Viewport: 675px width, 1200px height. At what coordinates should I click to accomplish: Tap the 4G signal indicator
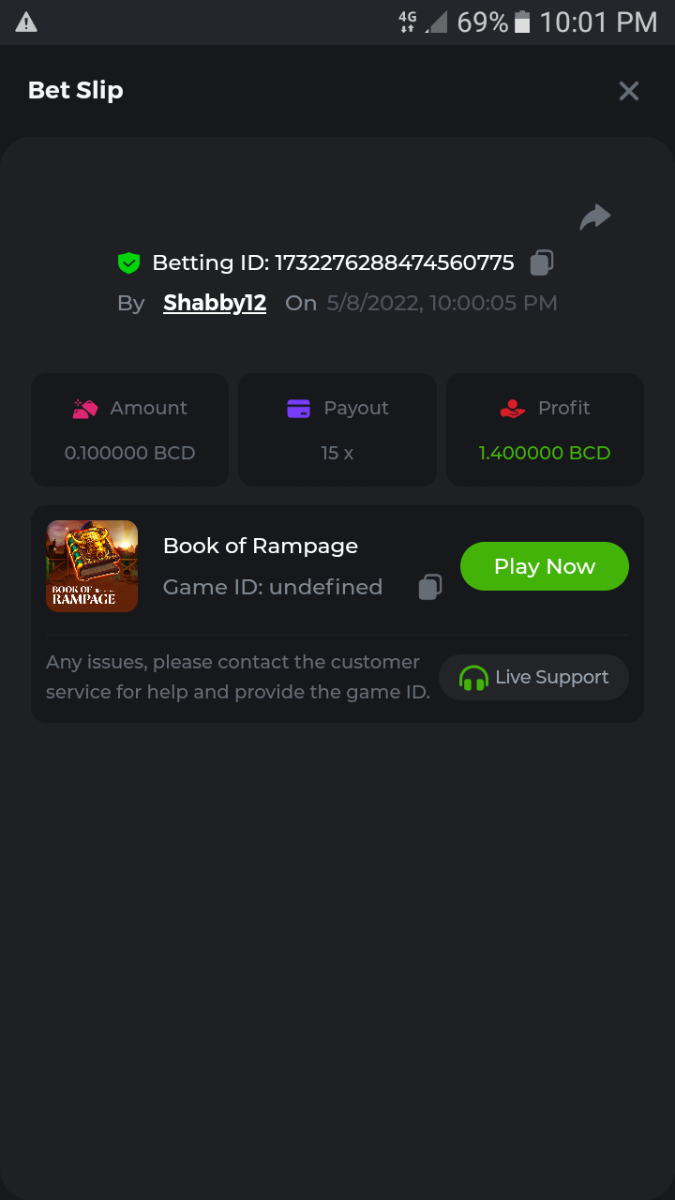[408, 22]
